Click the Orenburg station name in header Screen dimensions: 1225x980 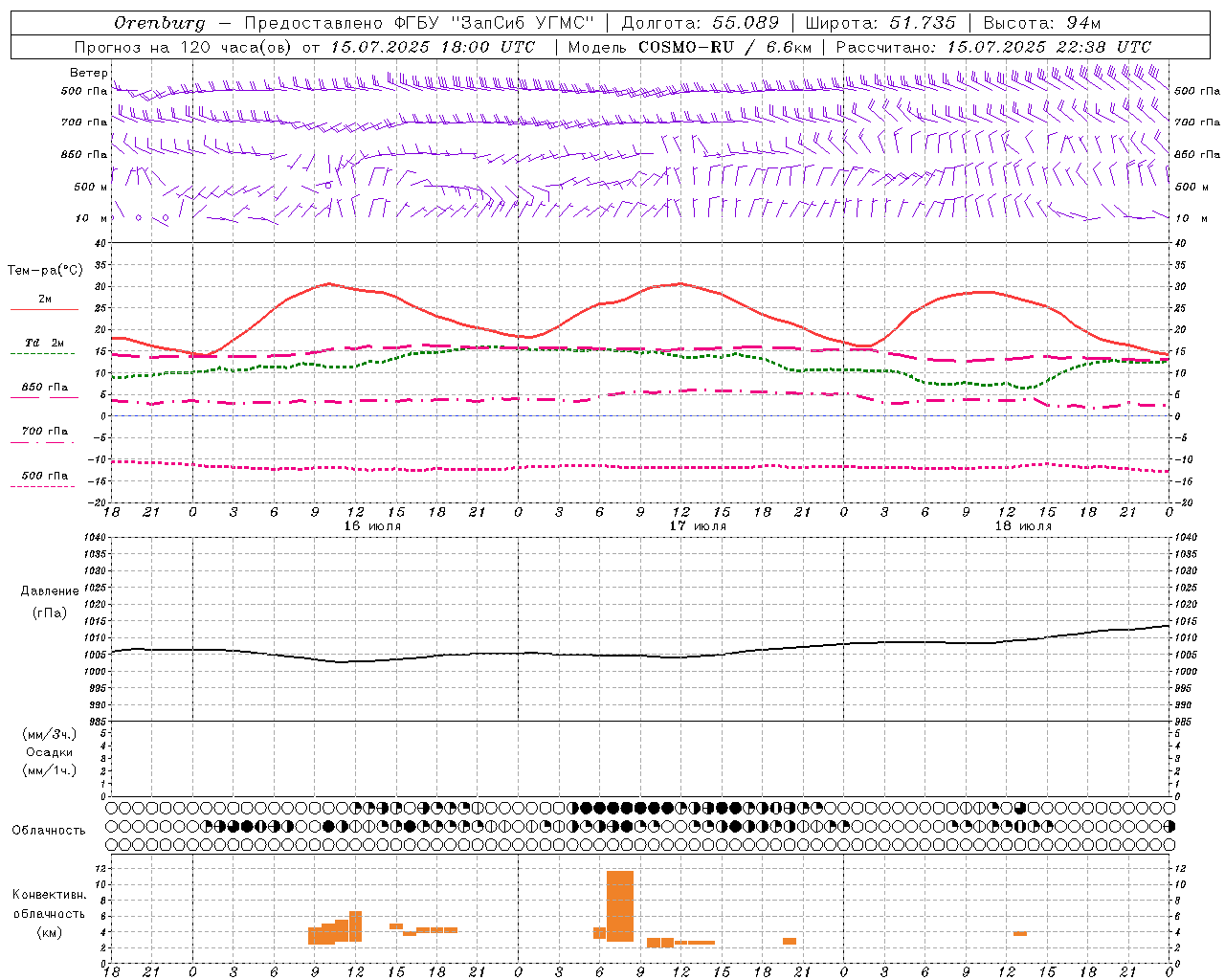click(x=160, y=23)
